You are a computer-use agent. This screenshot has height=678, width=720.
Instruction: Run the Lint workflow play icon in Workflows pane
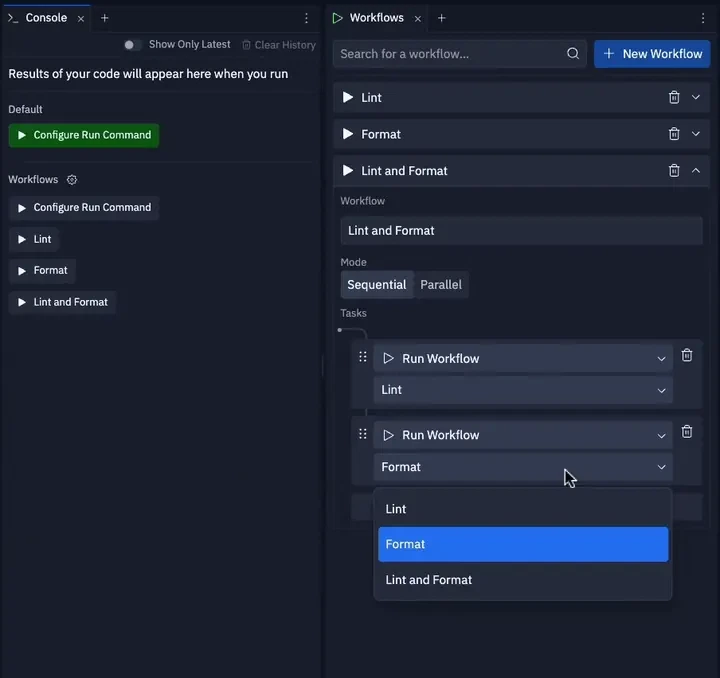(x=348, y=97)
